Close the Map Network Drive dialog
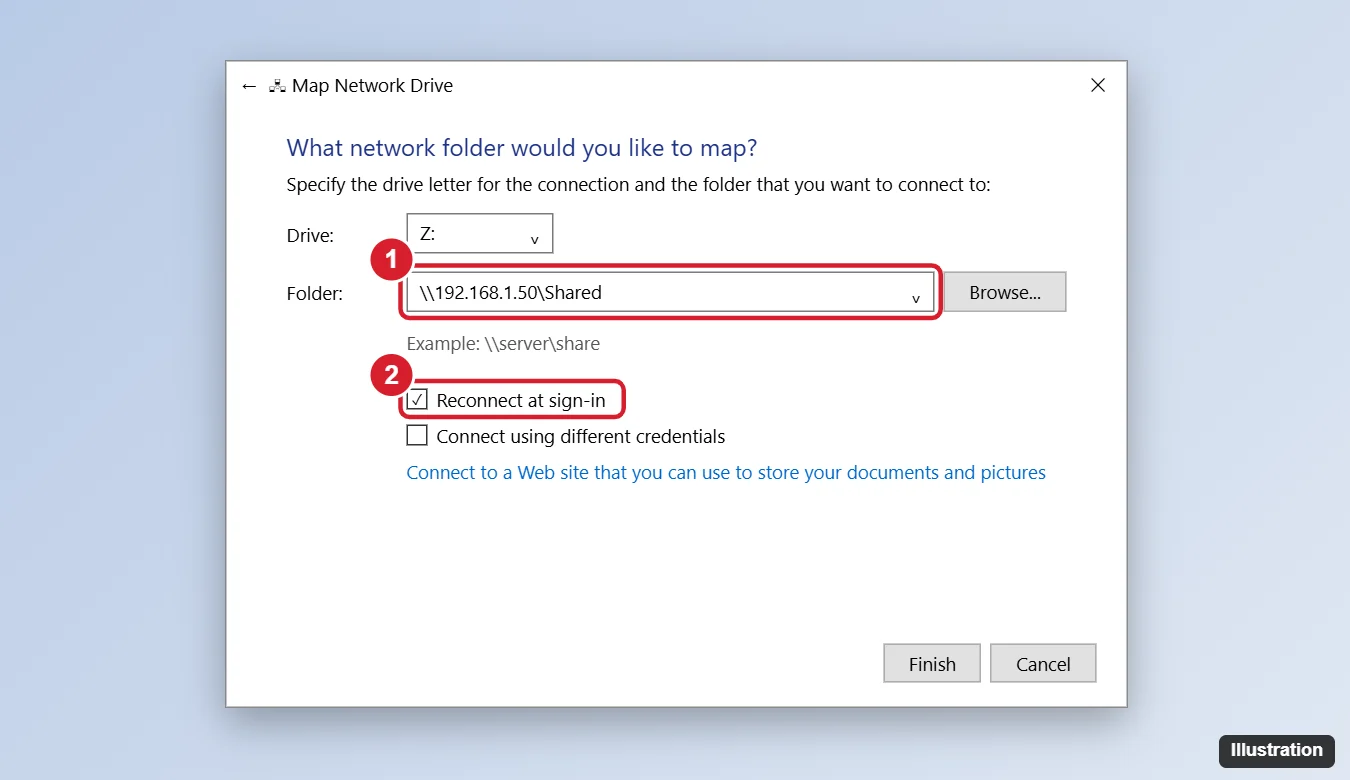This screenshot has height=780, width=1350. pyautogui.click(x=1097, y=85)
